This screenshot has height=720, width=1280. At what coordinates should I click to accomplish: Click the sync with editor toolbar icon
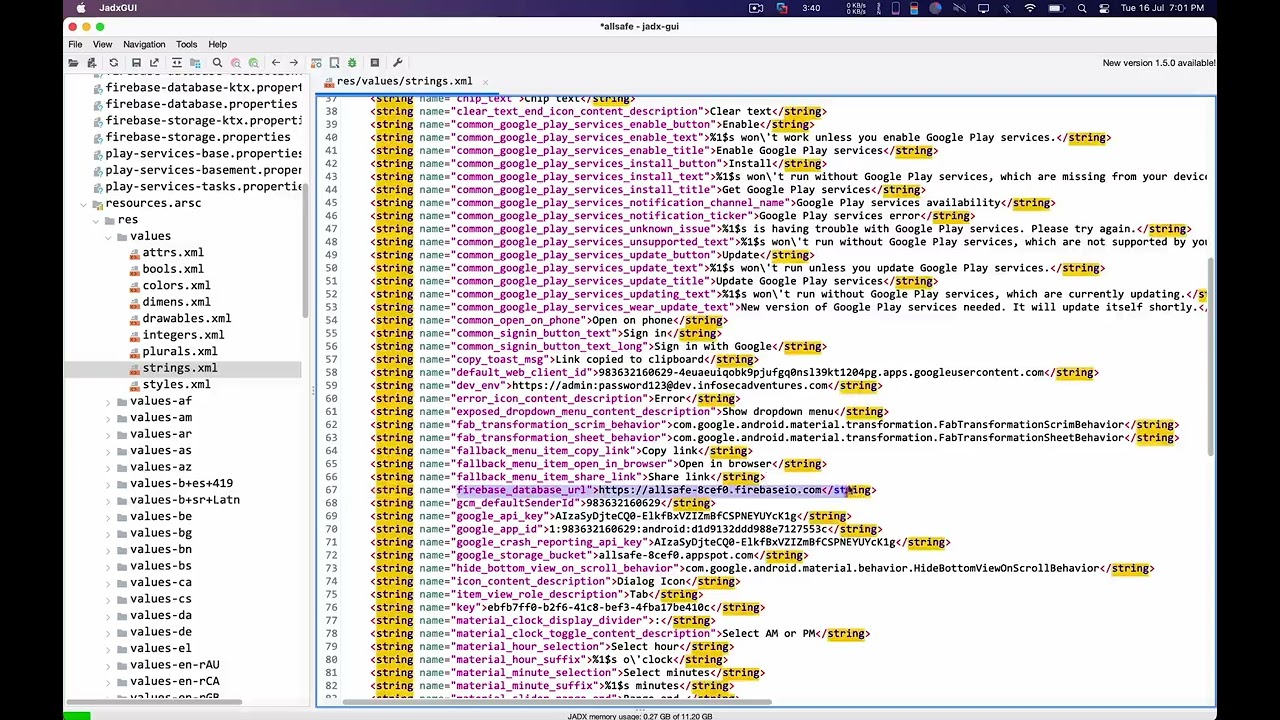coord(176,63)
